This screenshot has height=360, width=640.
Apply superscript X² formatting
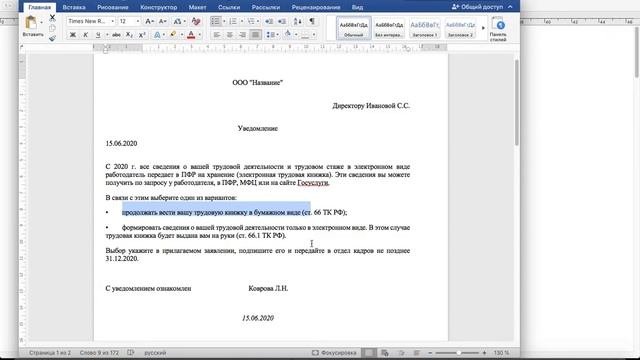coord(142,35)
